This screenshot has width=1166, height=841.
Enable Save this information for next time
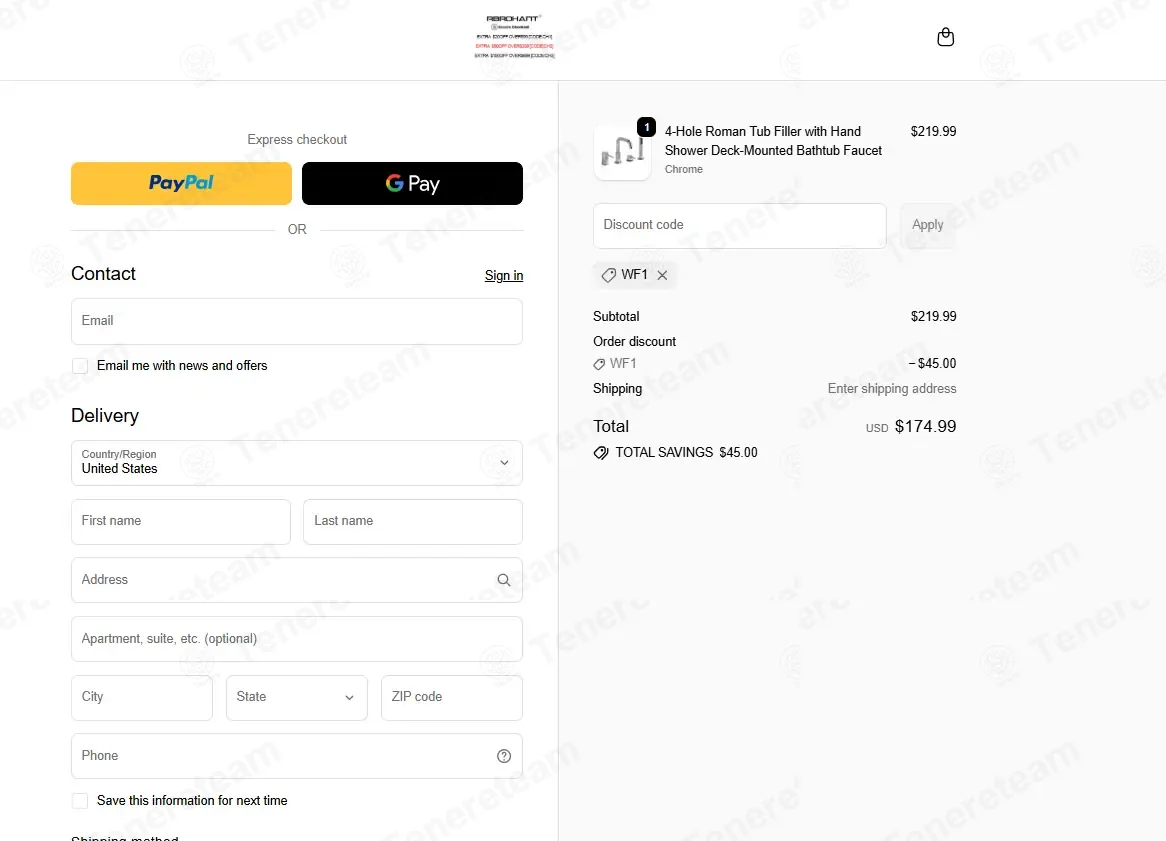(x=80, y=801)
